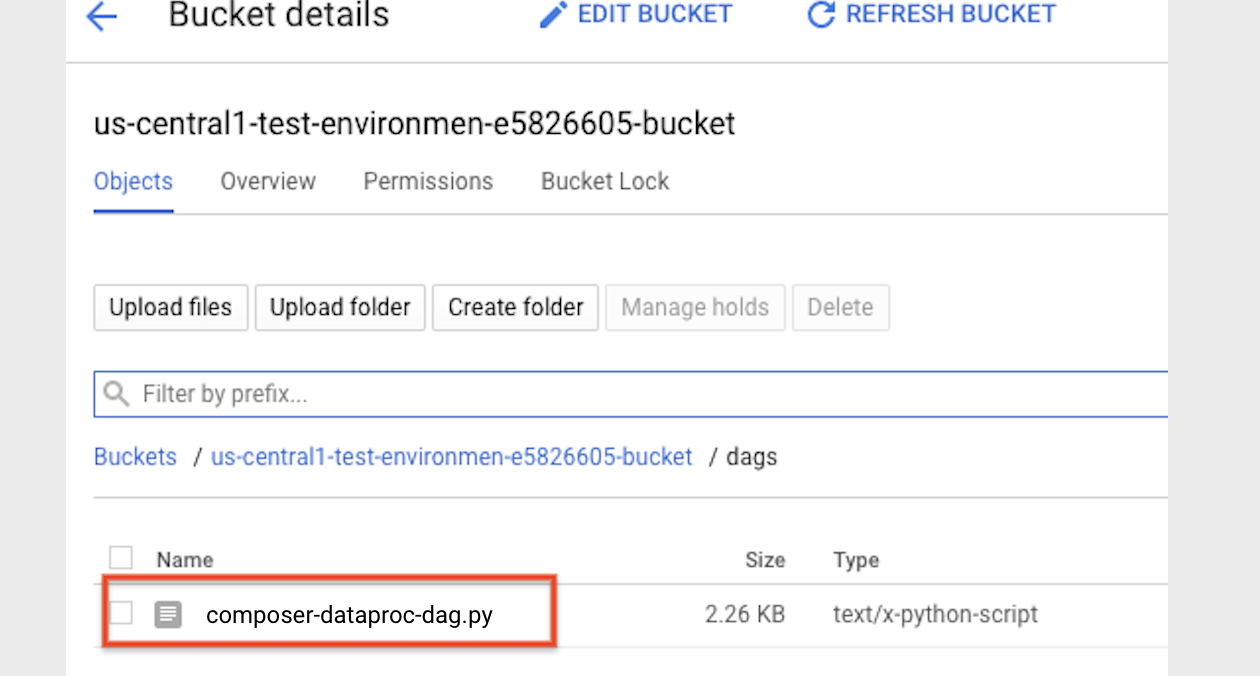1260x676 pixels.
Task: Click the back arrow icon
Action: click(x=102, y=17)
